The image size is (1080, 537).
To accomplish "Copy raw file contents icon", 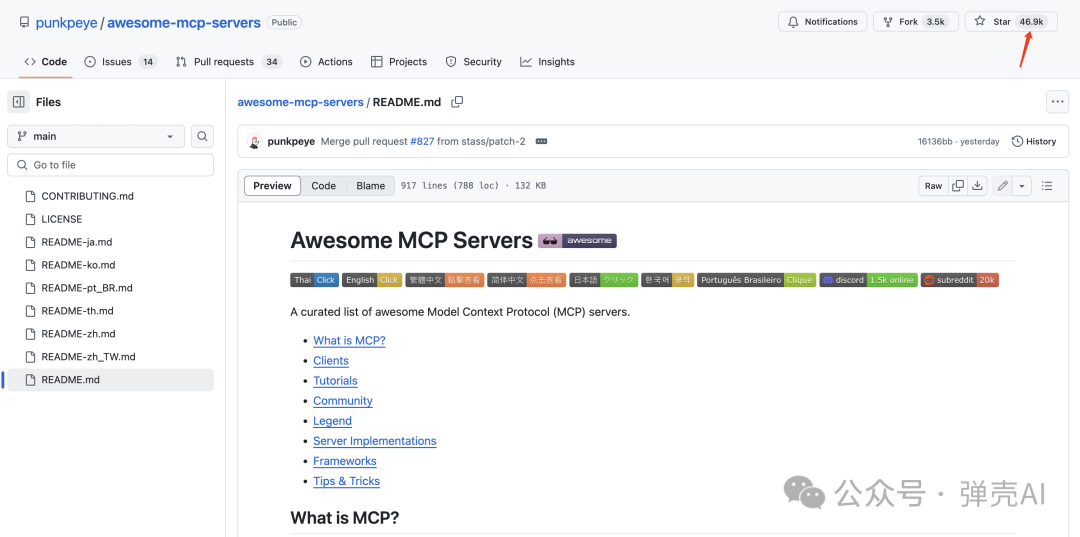I will point(957,186).
